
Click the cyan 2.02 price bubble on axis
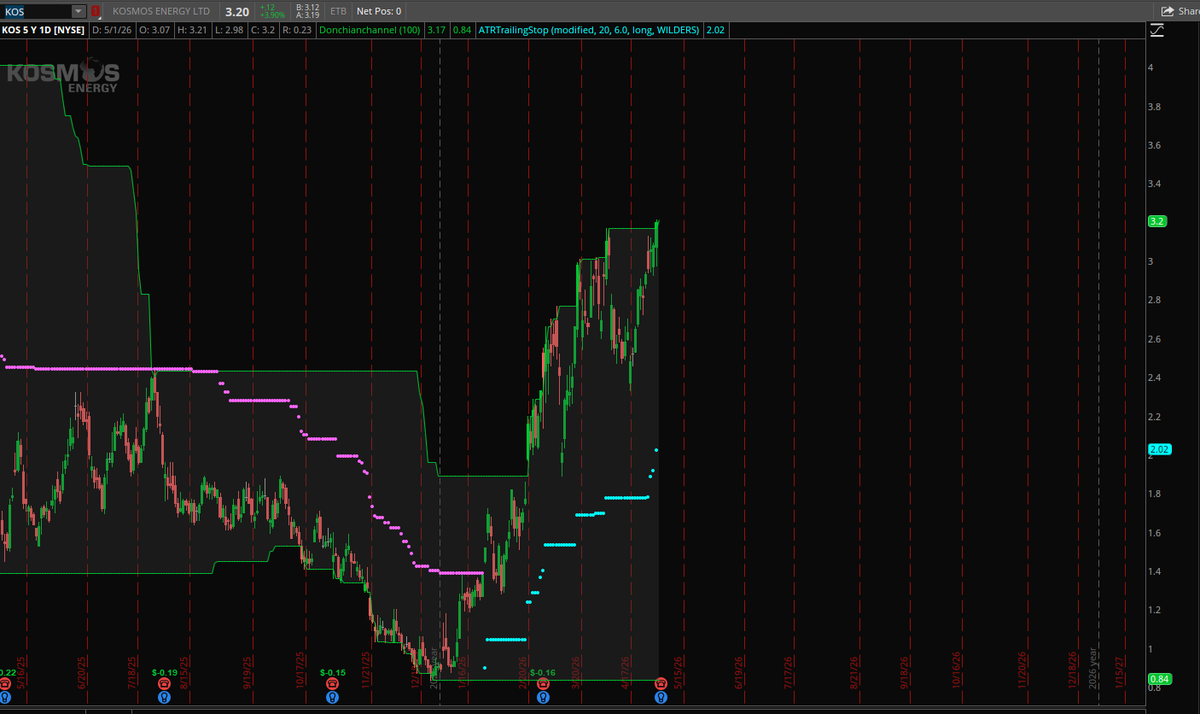point(1160,449)
